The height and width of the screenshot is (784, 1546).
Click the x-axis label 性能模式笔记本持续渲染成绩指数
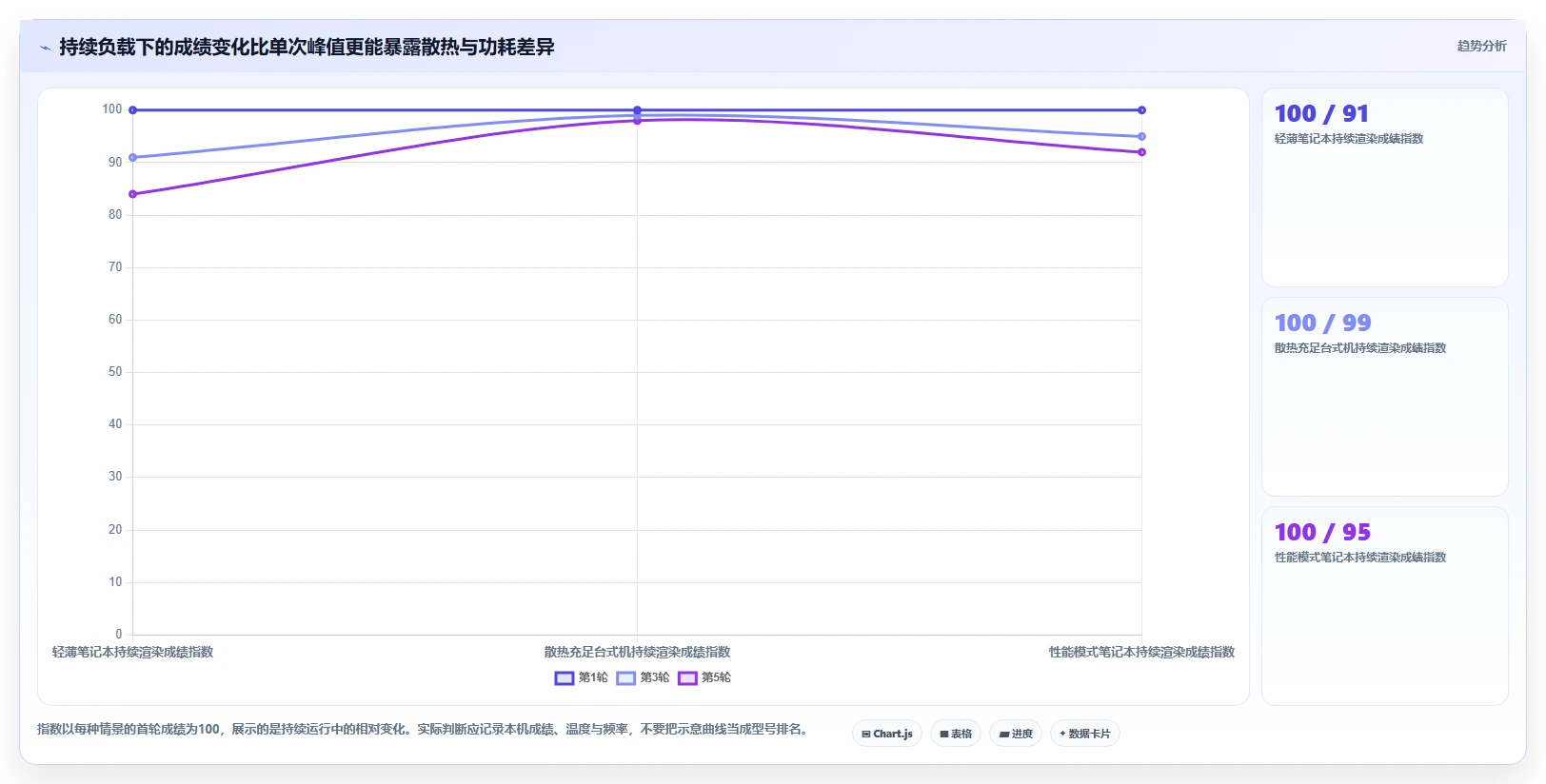click(1141, 653)
